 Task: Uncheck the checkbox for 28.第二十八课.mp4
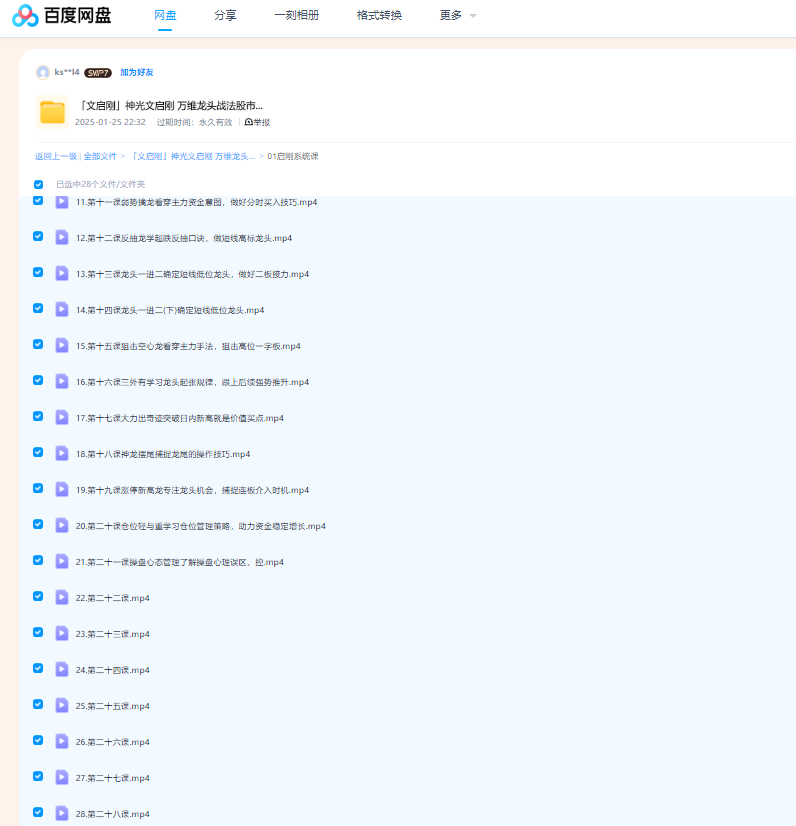tap(38, 812)
